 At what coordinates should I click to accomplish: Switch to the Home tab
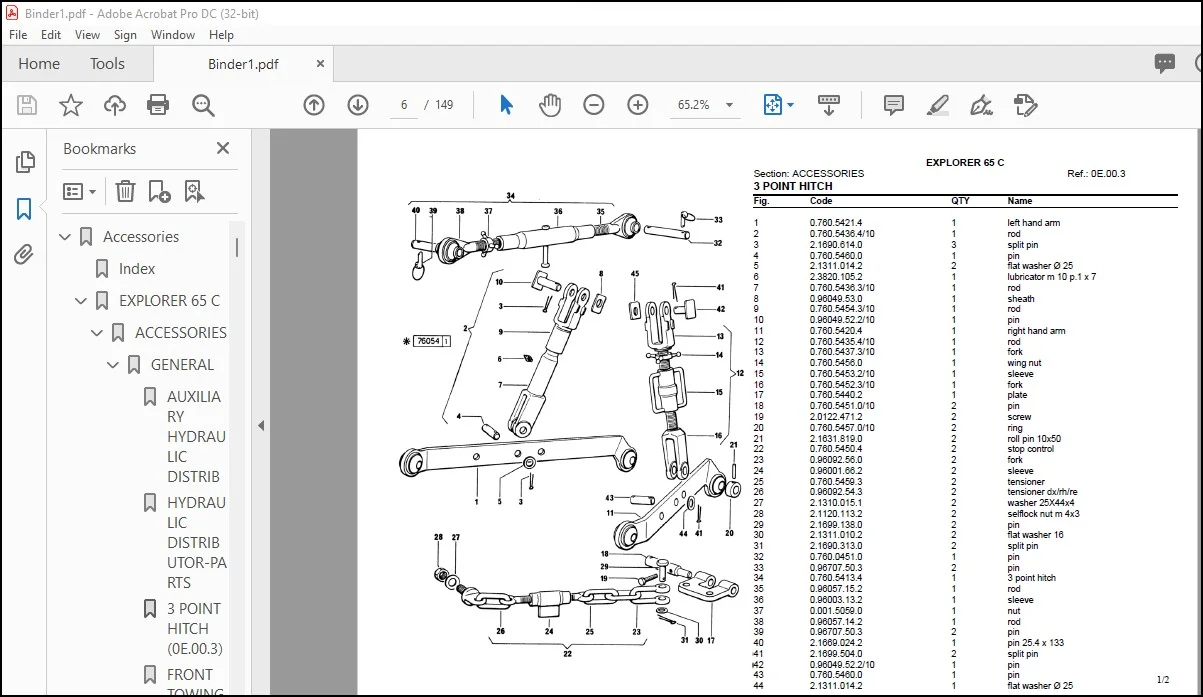pos(39,64)
